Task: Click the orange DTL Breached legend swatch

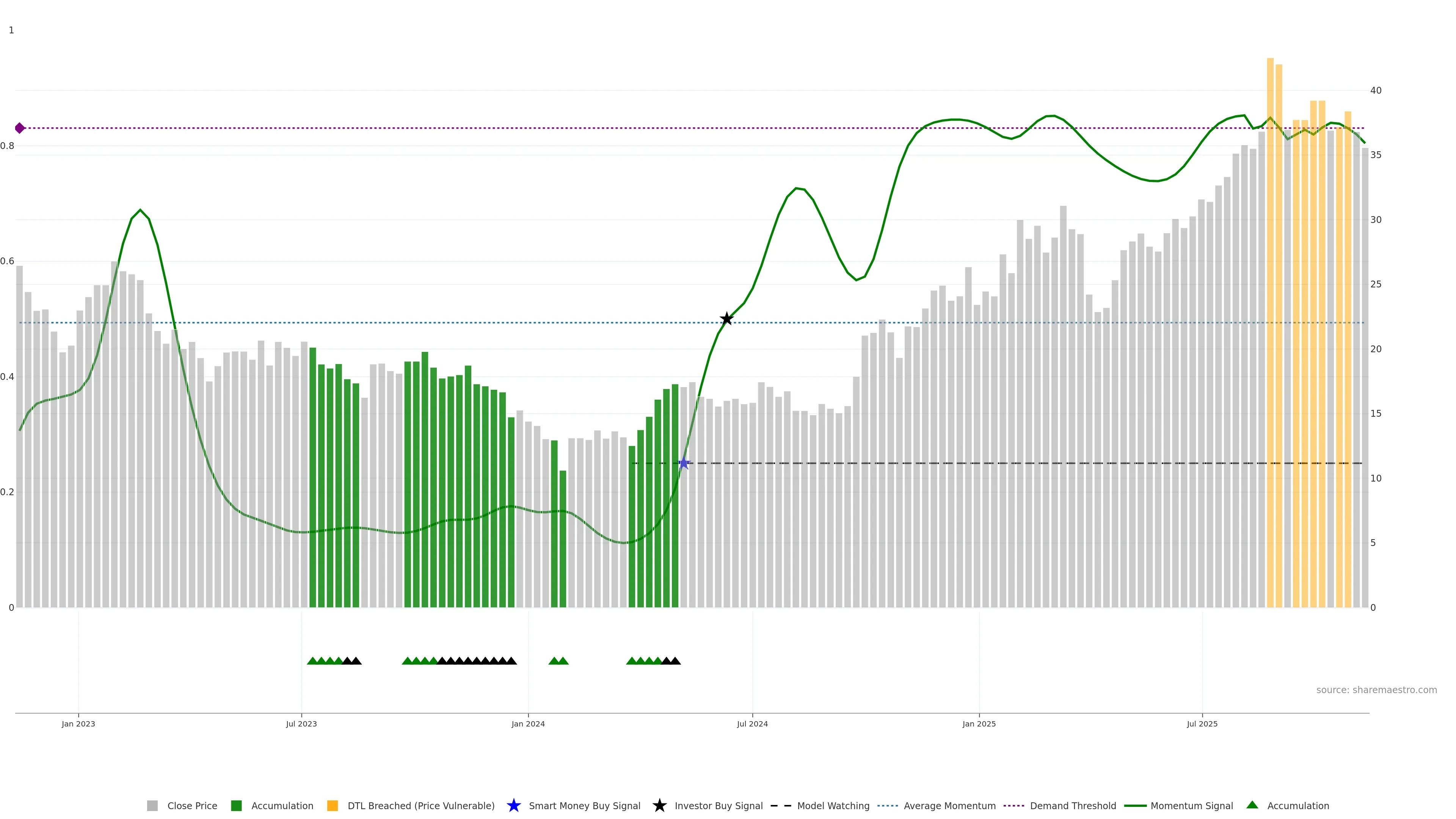Action: [x=333, y=806]
